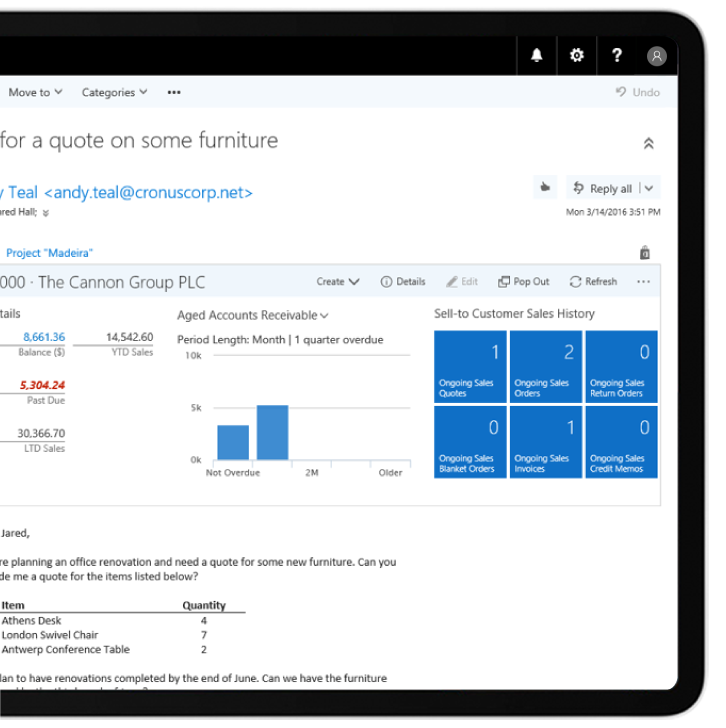Viewport: 726px width, 728px height.
Task: Open the Project "Madeira" add-in link
Action: pyautogui.click(x=49, y=253)
